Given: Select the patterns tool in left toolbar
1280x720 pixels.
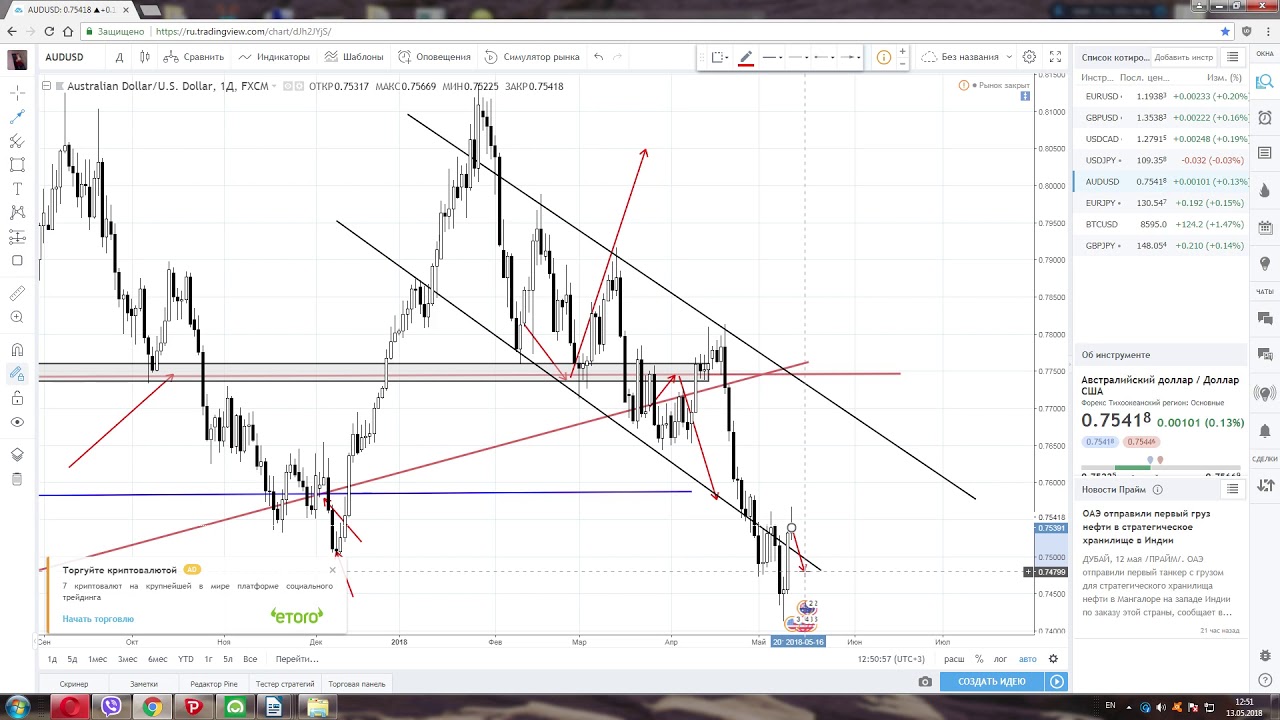Looking at the screenshot, I should pyautogui.click(x=17, y=213).
